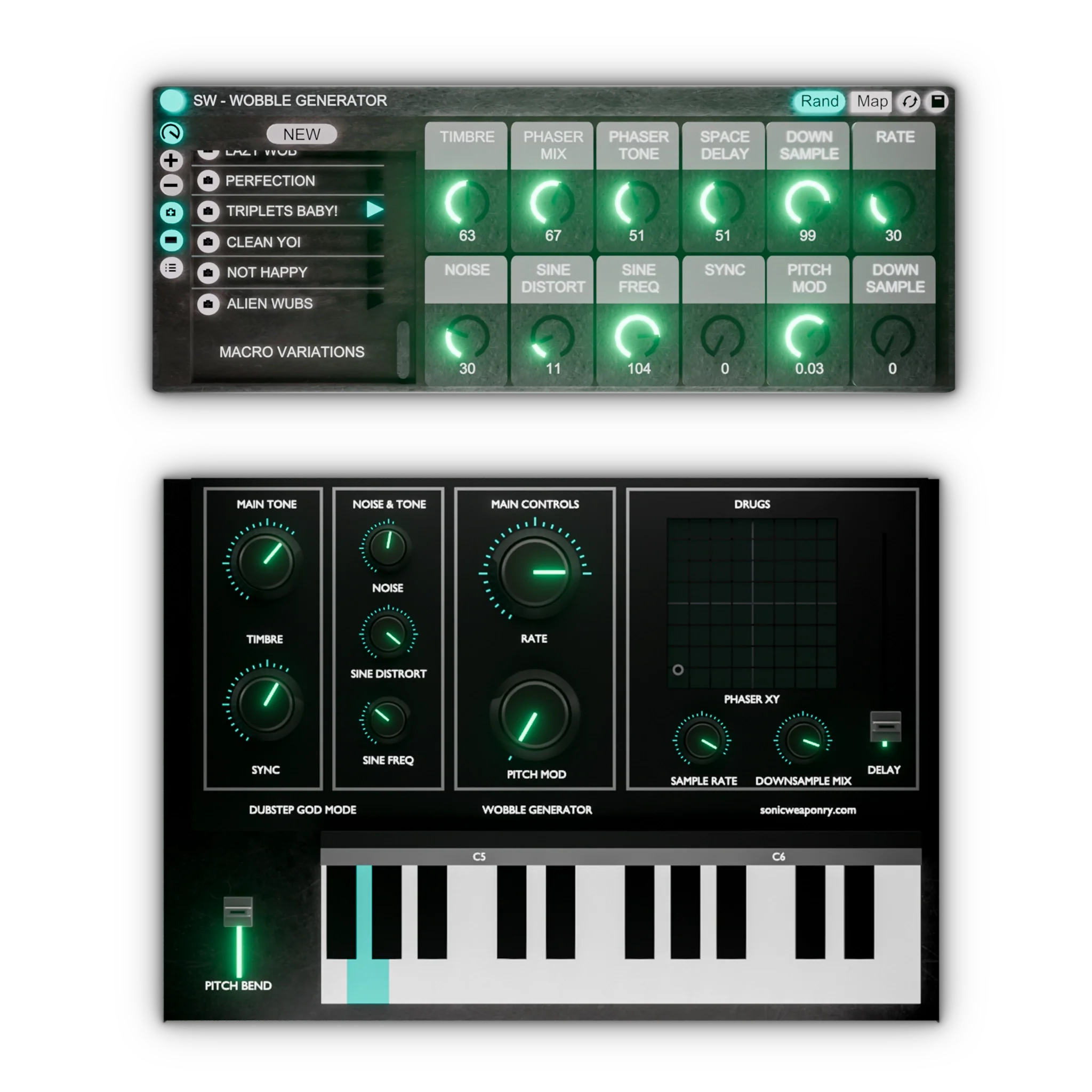Viewport: 1092px width, 1092px height.
Task: Click the PITCH BEND fader handle
Action: pos(238,911)
